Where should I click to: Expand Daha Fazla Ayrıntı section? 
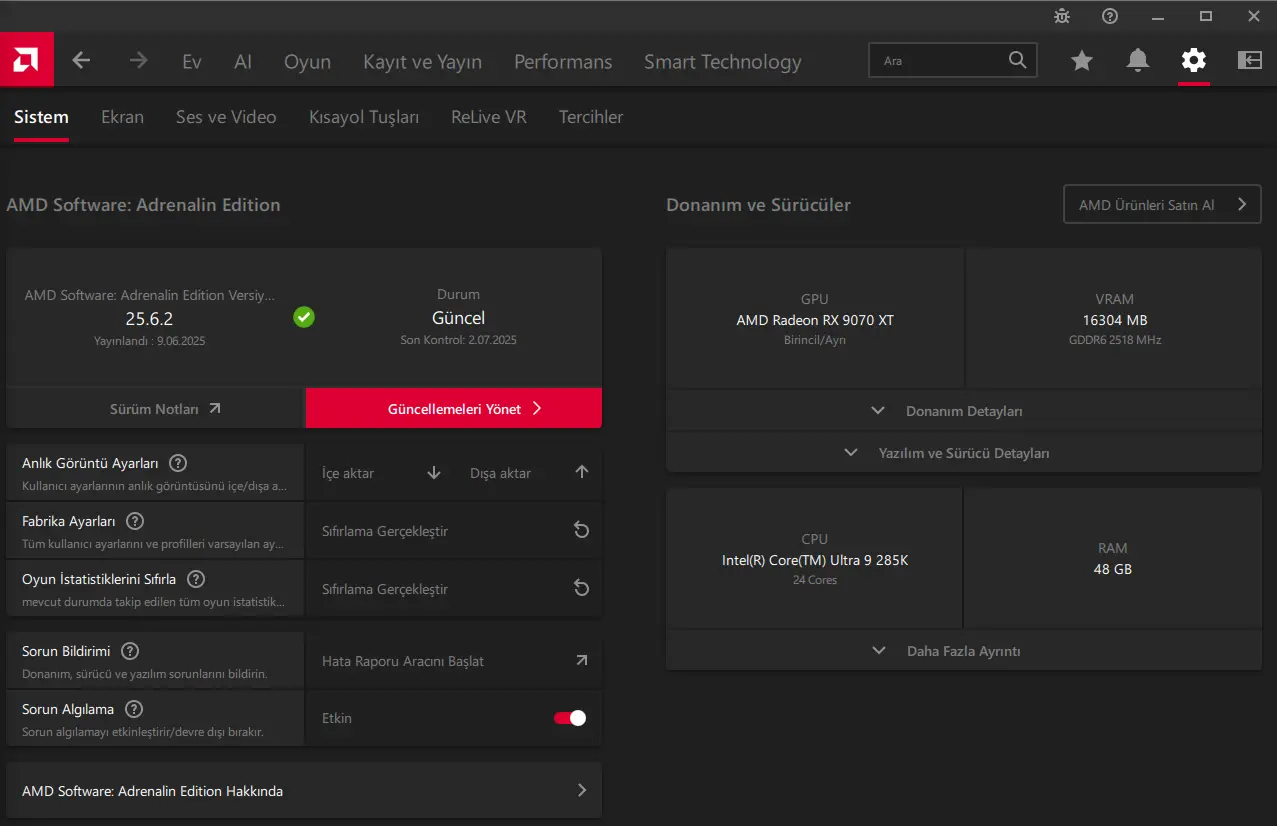point(964,651)
